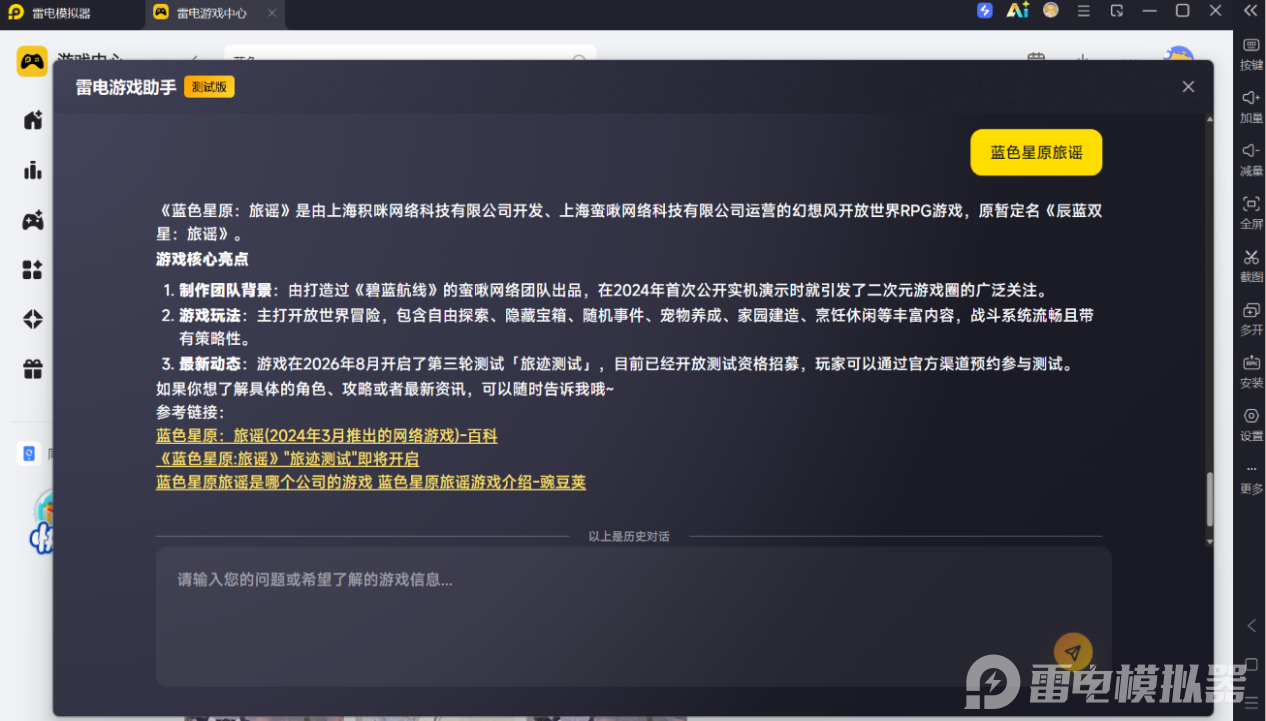Take a screenshot with 截图 scissors

[x=1251, y=266]
